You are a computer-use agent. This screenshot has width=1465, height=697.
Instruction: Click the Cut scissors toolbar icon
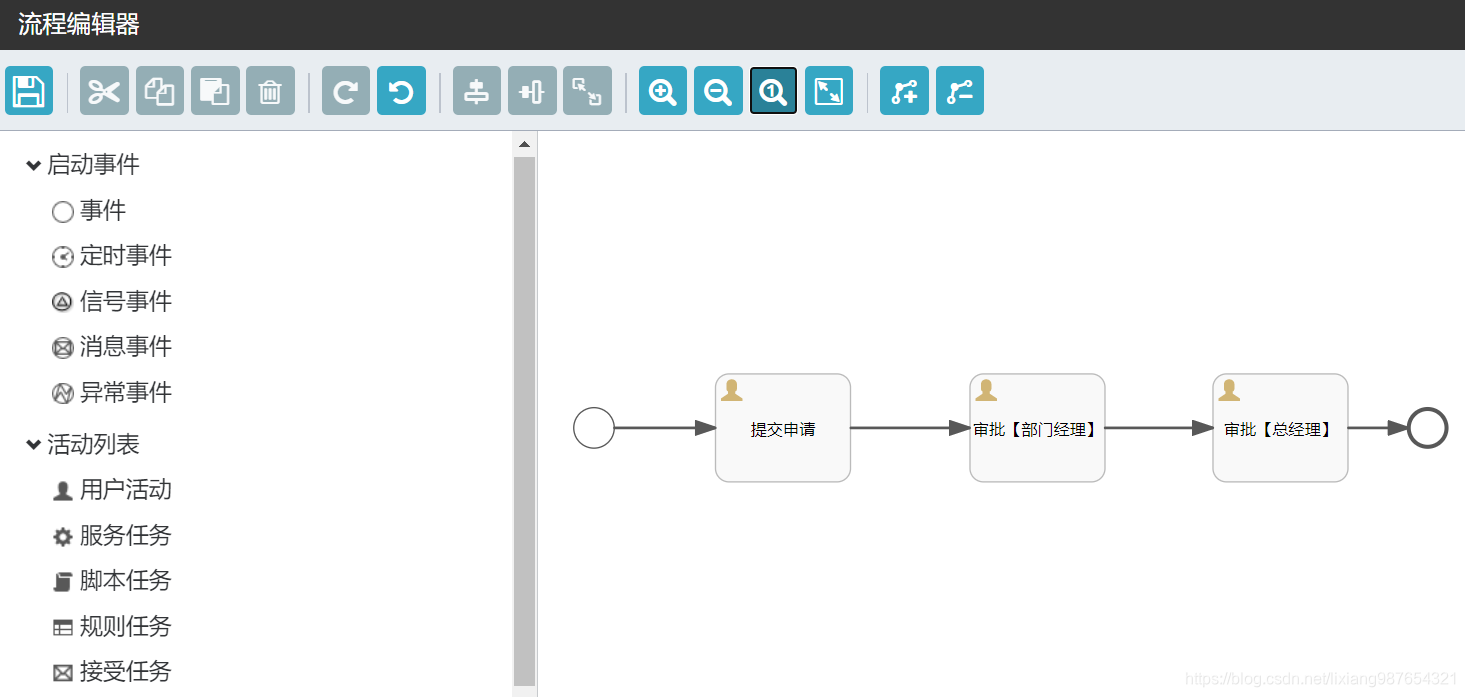[x=104, y=91]
